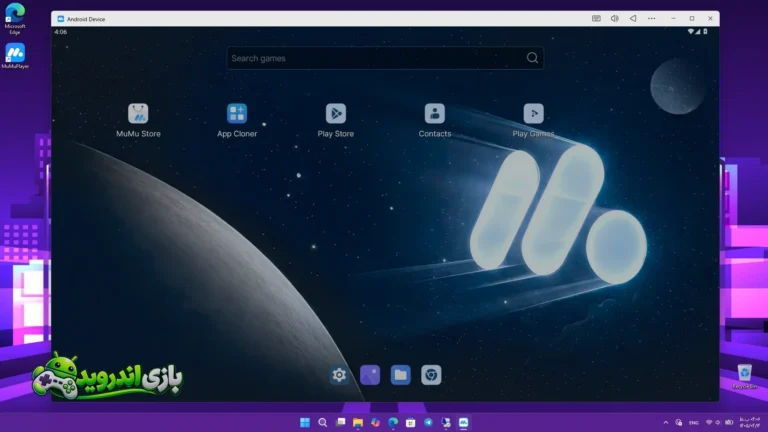Open Copilot from the taskbar

coord(376,422)
